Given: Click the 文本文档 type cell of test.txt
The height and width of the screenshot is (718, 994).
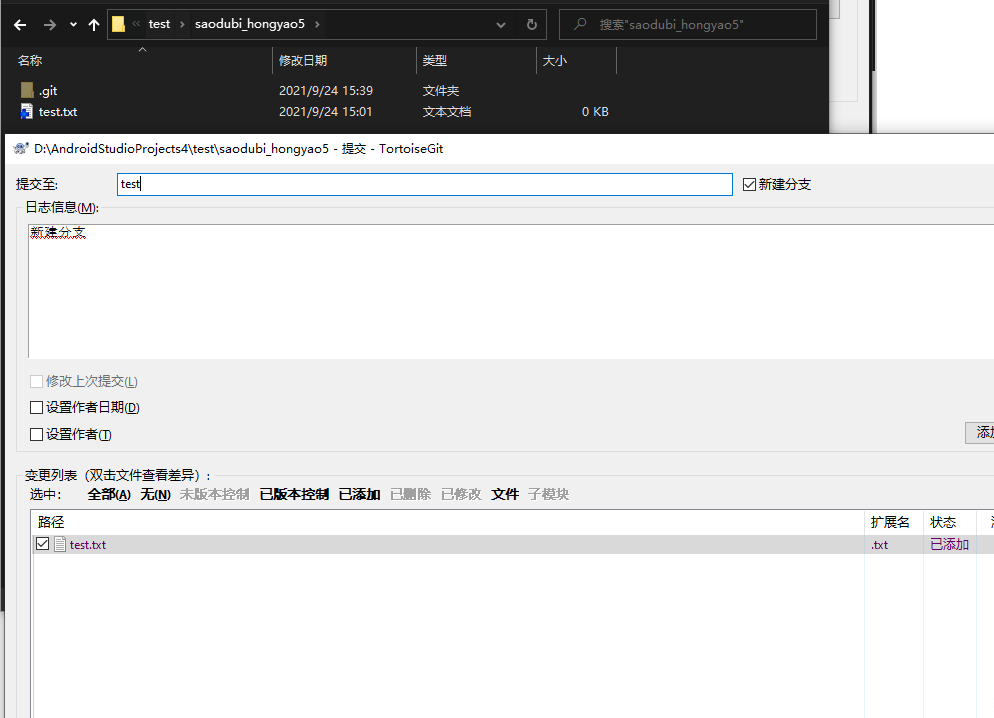Looking at the screenshot, I should (447, 112).
